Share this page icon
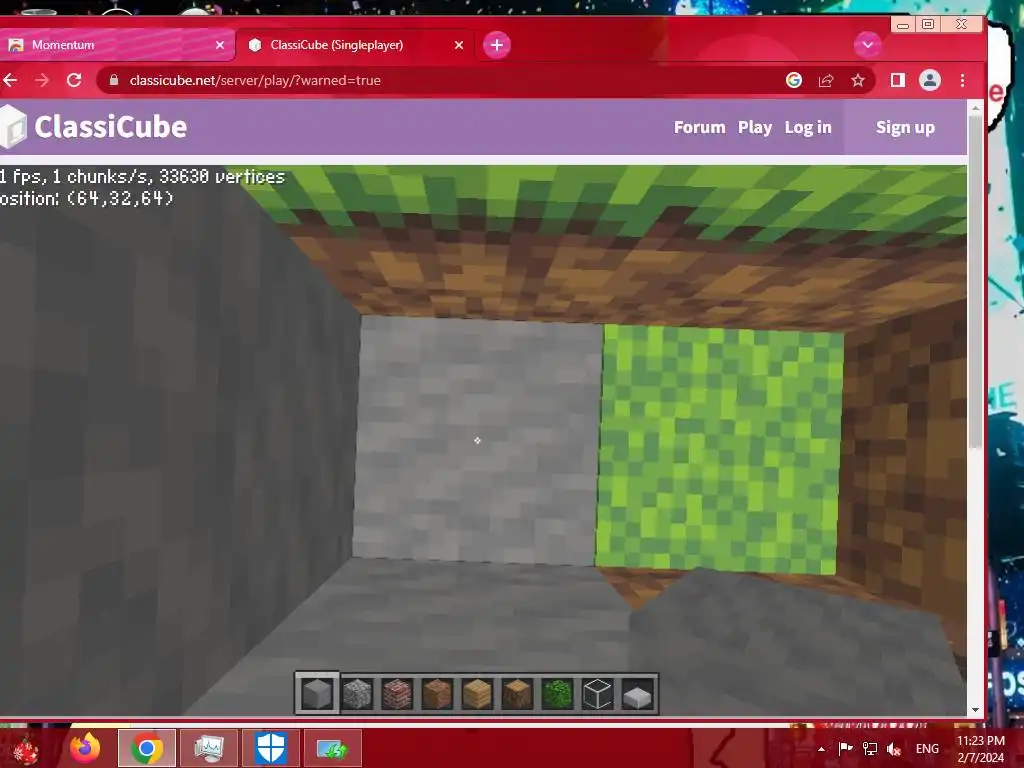This screenshot has height=768, width=1024. point(826,80)
